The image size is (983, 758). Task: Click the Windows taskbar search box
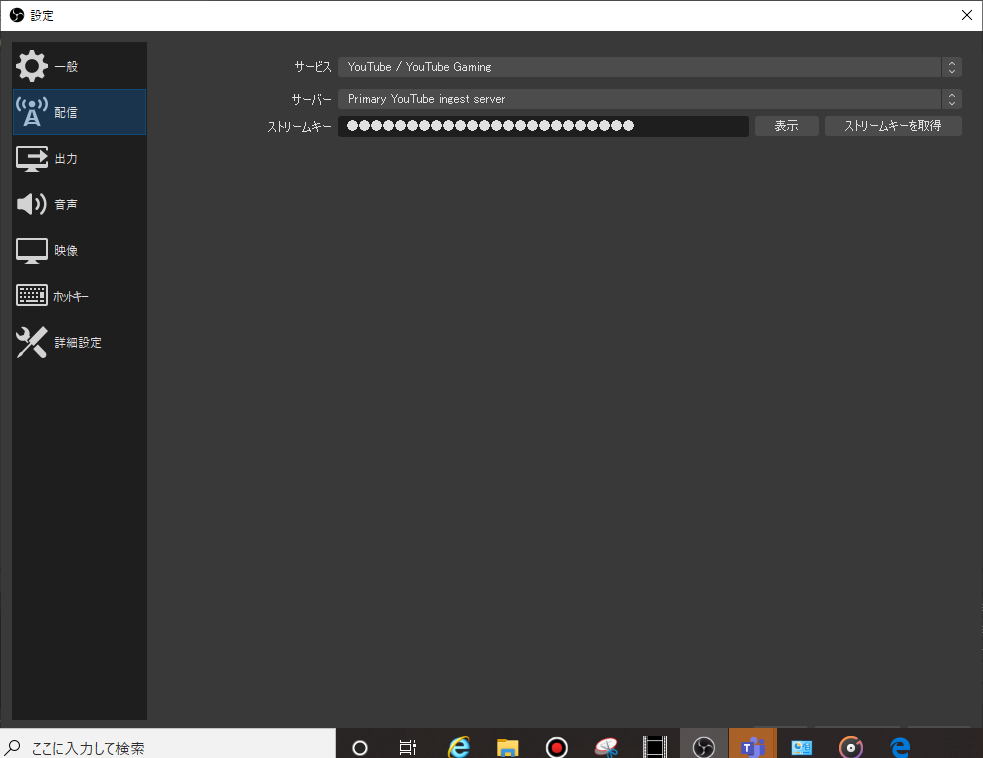coord(168,745)
